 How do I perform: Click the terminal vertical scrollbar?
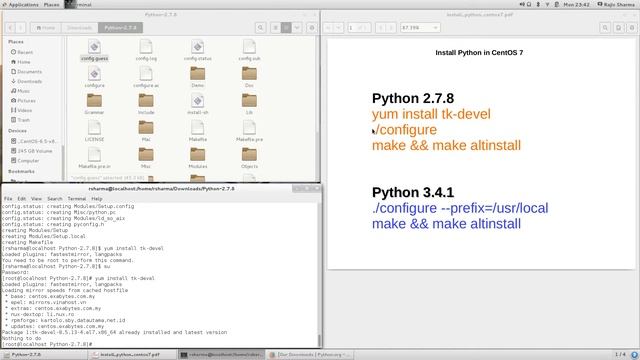click(x=319, y=275)
